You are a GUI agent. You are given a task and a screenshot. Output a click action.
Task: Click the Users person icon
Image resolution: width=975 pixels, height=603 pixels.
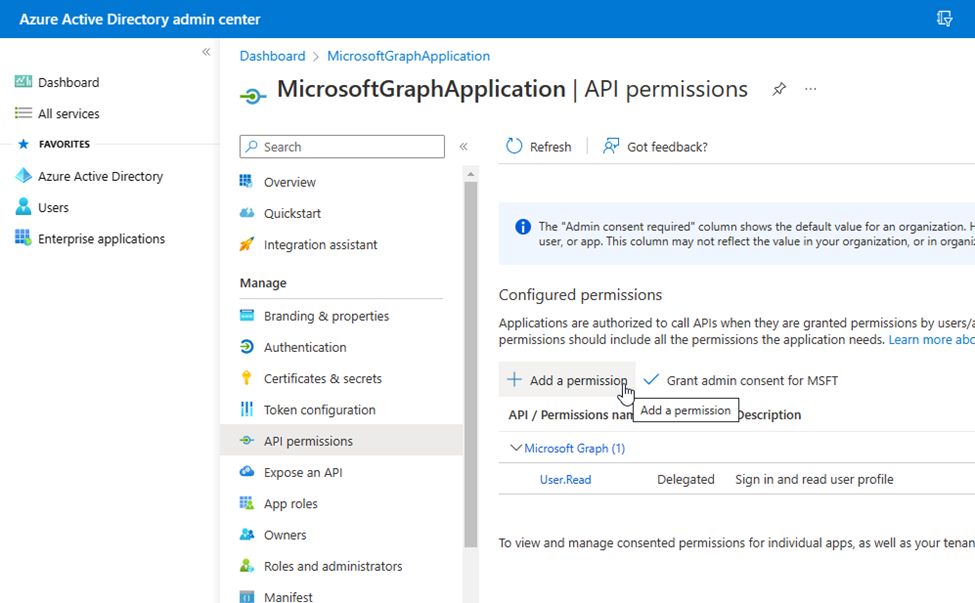[23, 206]
